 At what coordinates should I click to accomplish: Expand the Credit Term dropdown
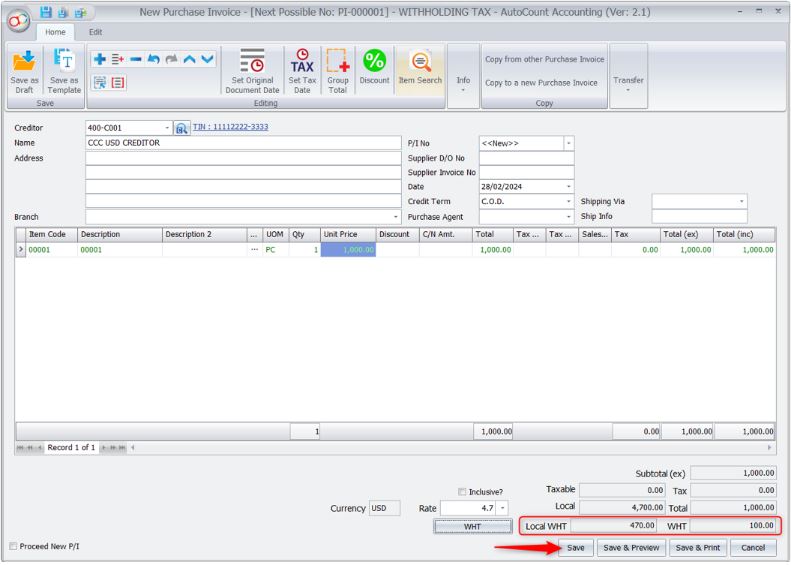569,201
